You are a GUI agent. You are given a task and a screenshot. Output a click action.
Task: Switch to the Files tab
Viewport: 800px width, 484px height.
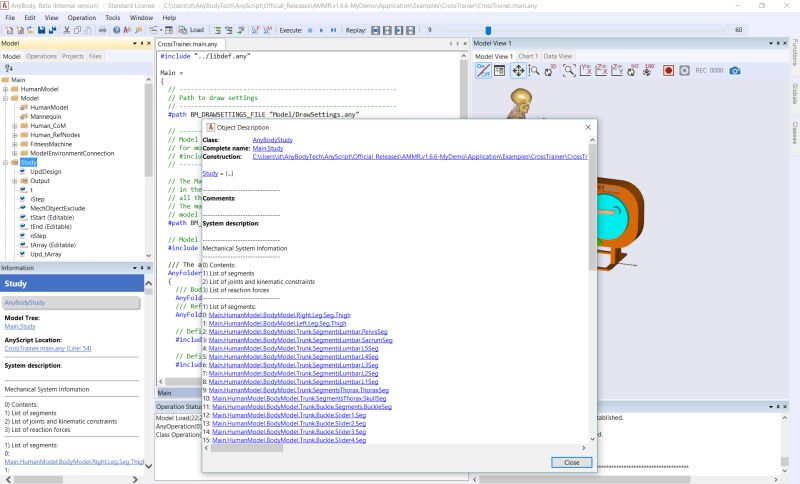95,56
